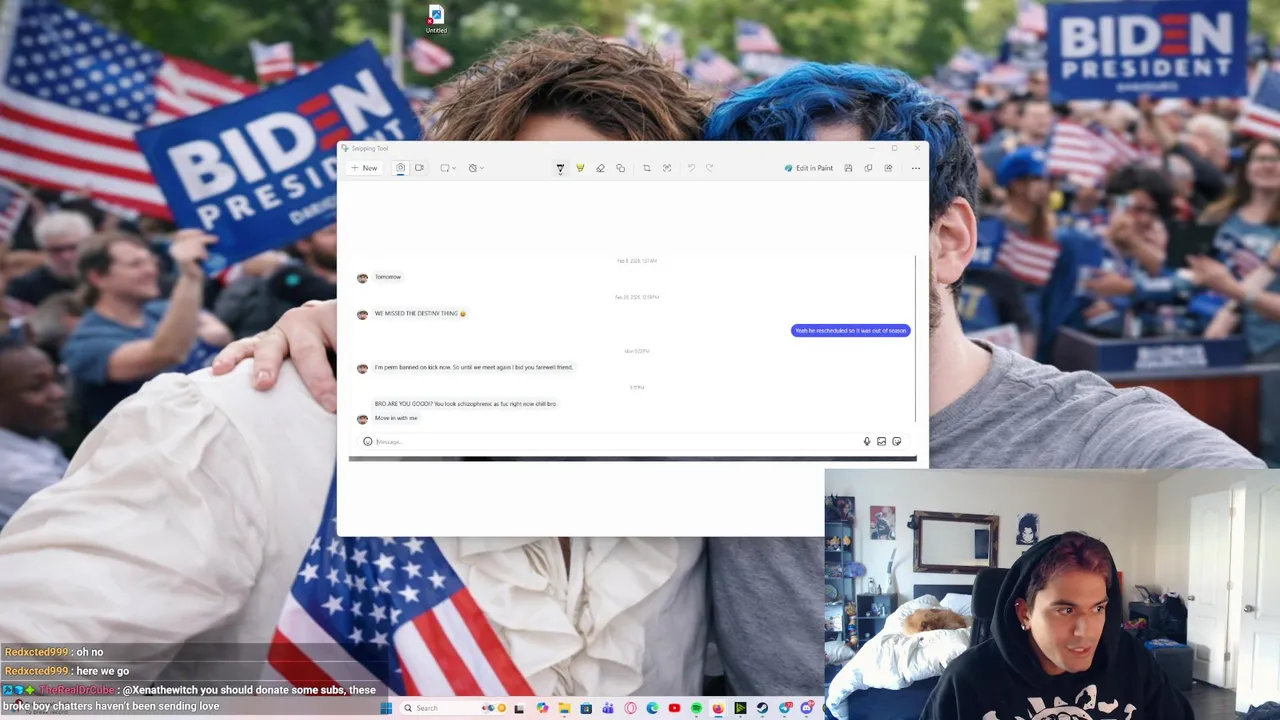
Task: Click the 'Move in with me' message
Action: click(396, 418)
